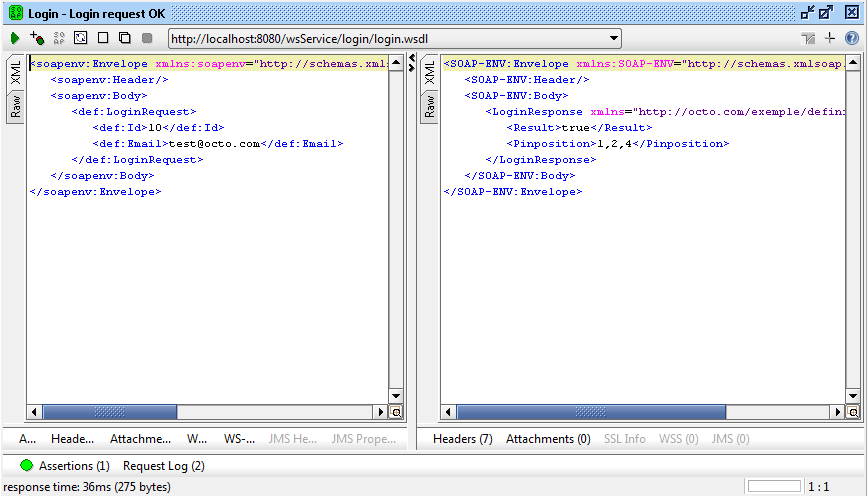Open the Assertions (1) panel
The width and height of the screenshot is (867, 496).
pos(65,466)
